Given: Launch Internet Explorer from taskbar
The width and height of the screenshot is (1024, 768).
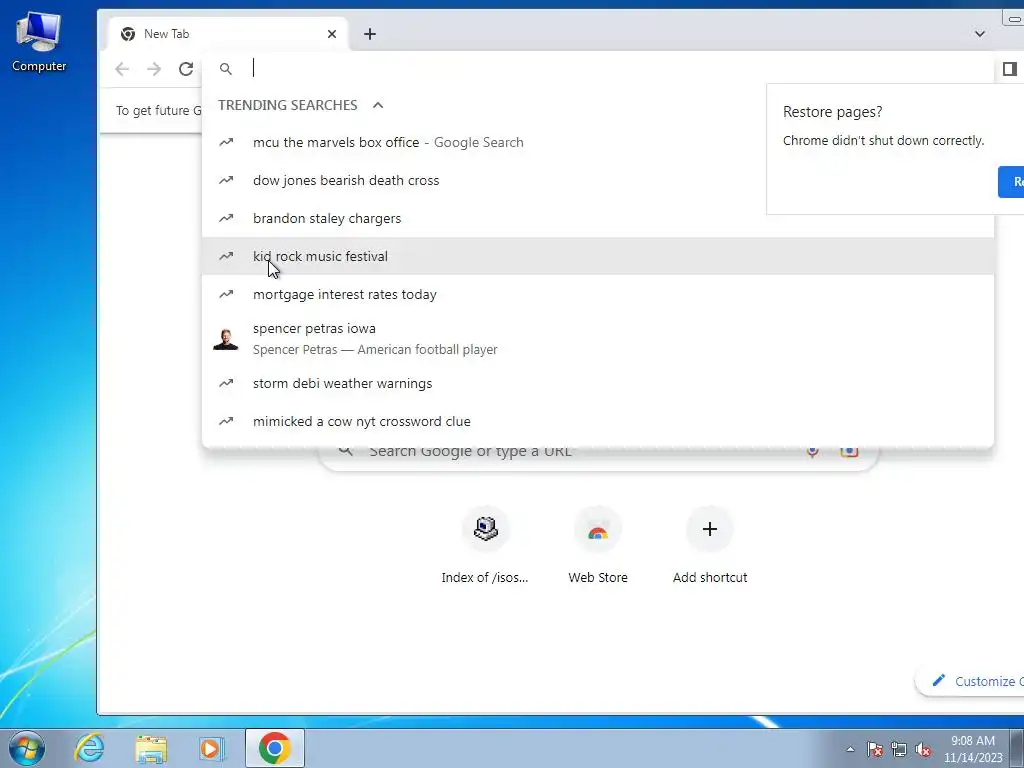Looking at the screenshot, I should coord(89,748).
